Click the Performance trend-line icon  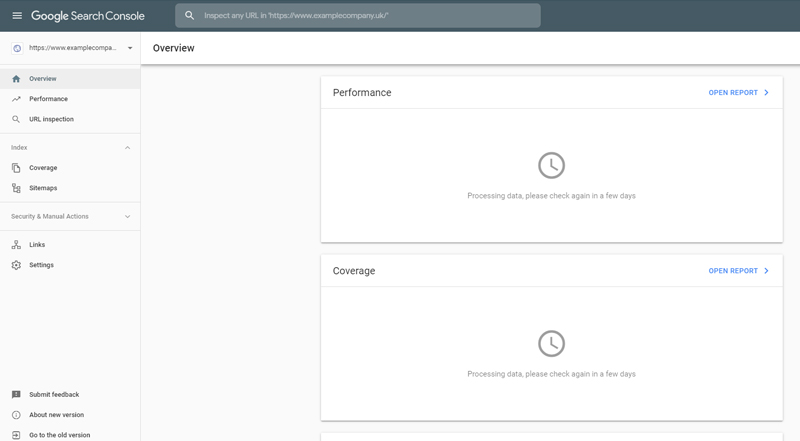click(x=16, y=99)
